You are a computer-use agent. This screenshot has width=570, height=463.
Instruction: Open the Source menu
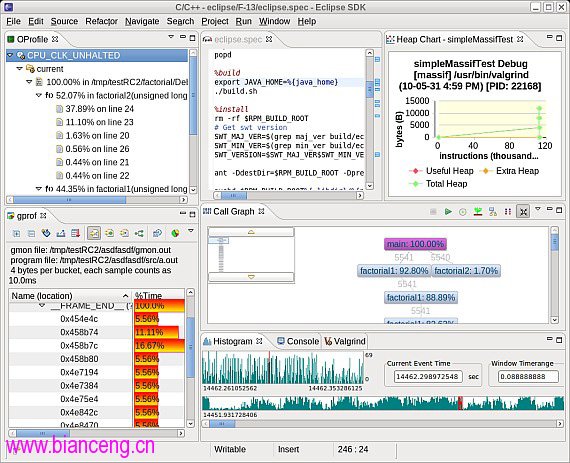[x=64, y=21]
